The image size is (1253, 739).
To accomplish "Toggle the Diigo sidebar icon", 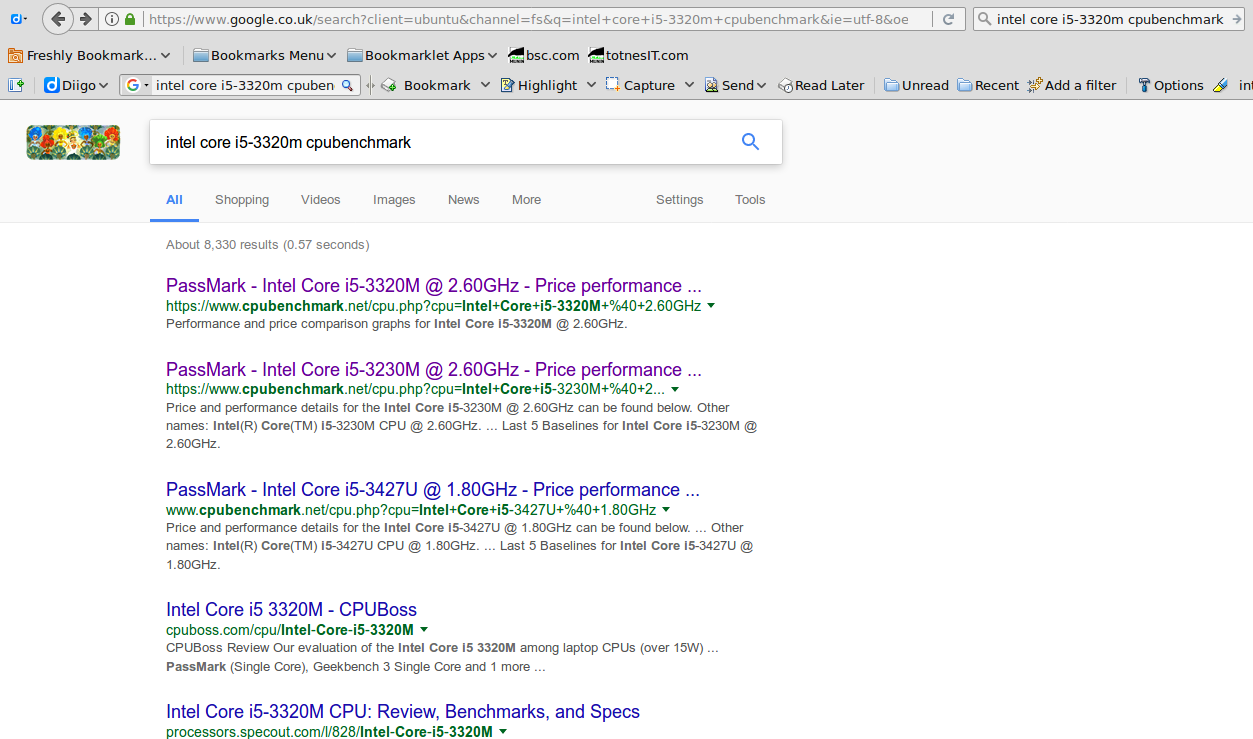I will coord(16,85).
